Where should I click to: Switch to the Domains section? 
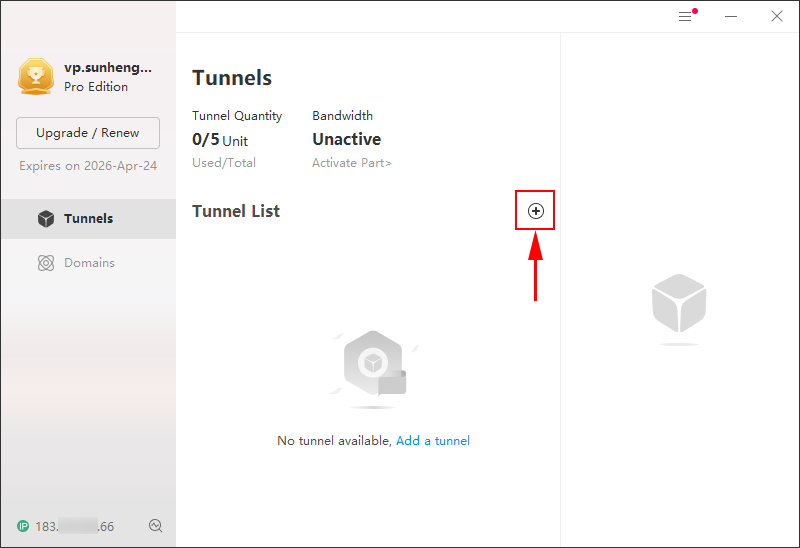[x=89, y=263]
